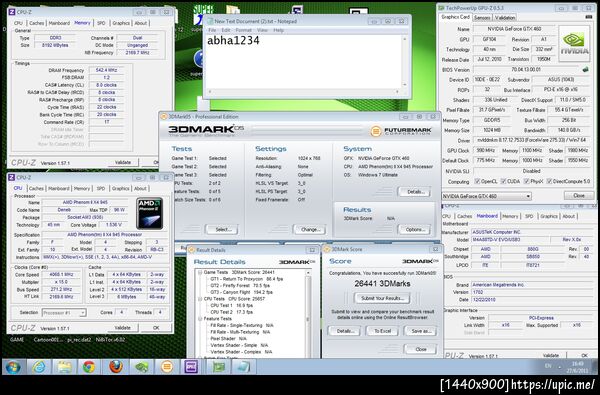Open the Windows Start menu orb
600x395 pixels.
click(13, 367)
